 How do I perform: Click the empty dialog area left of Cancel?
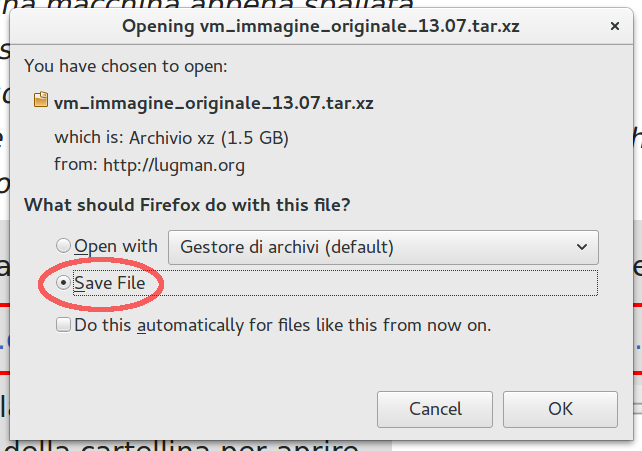pos(200,408)
